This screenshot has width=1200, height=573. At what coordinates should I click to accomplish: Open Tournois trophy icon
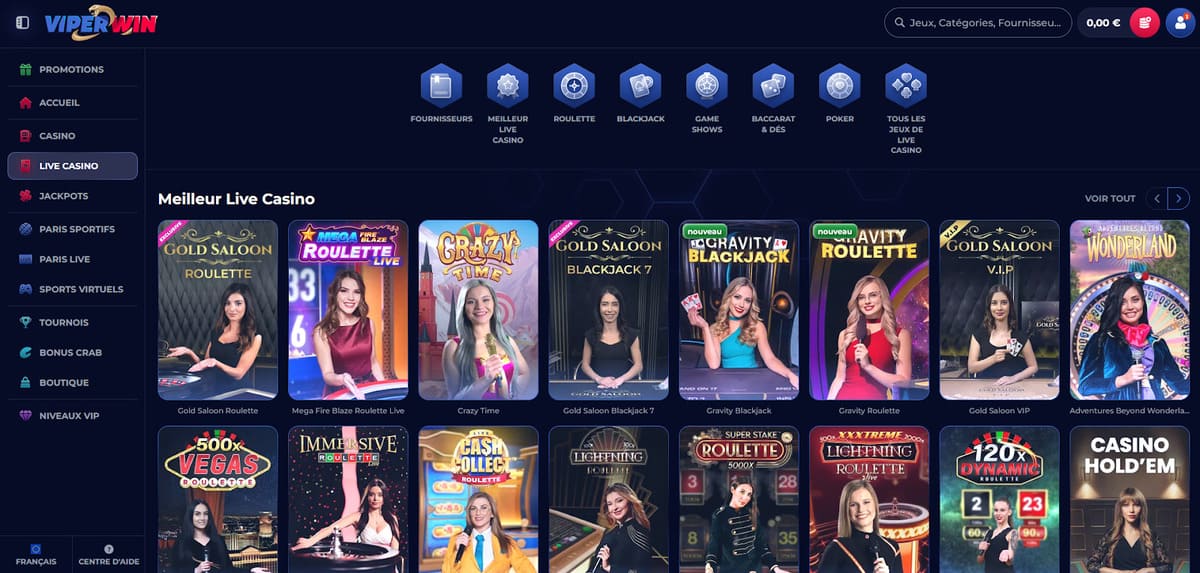pos(26,323)
